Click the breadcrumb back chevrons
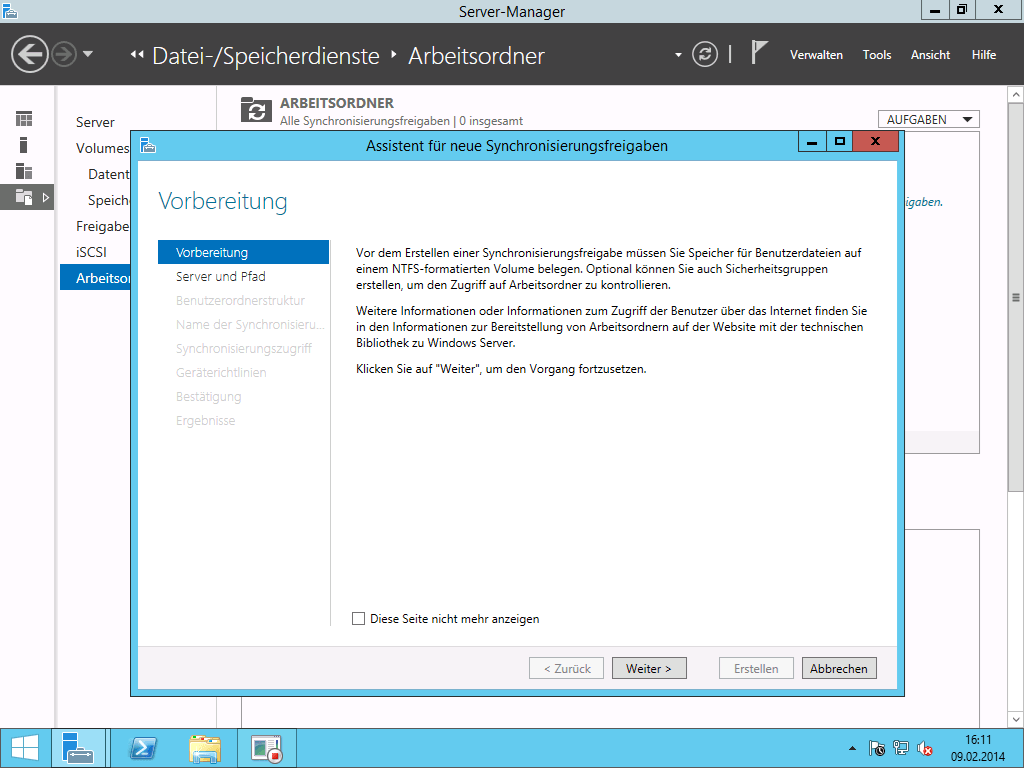 137,55
